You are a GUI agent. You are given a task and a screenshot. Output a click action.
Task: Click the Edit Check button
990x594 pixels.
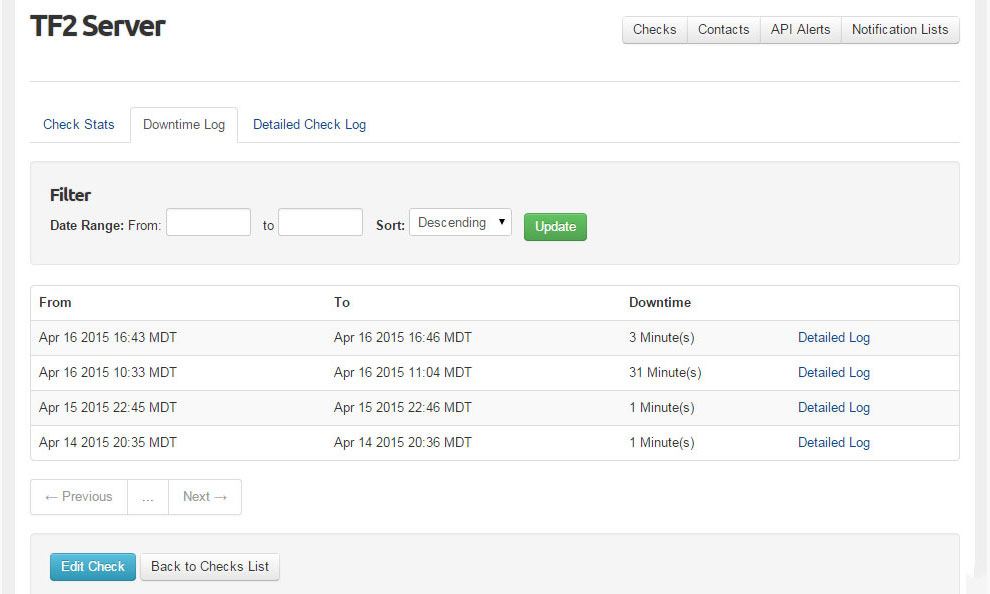point(93,566)
